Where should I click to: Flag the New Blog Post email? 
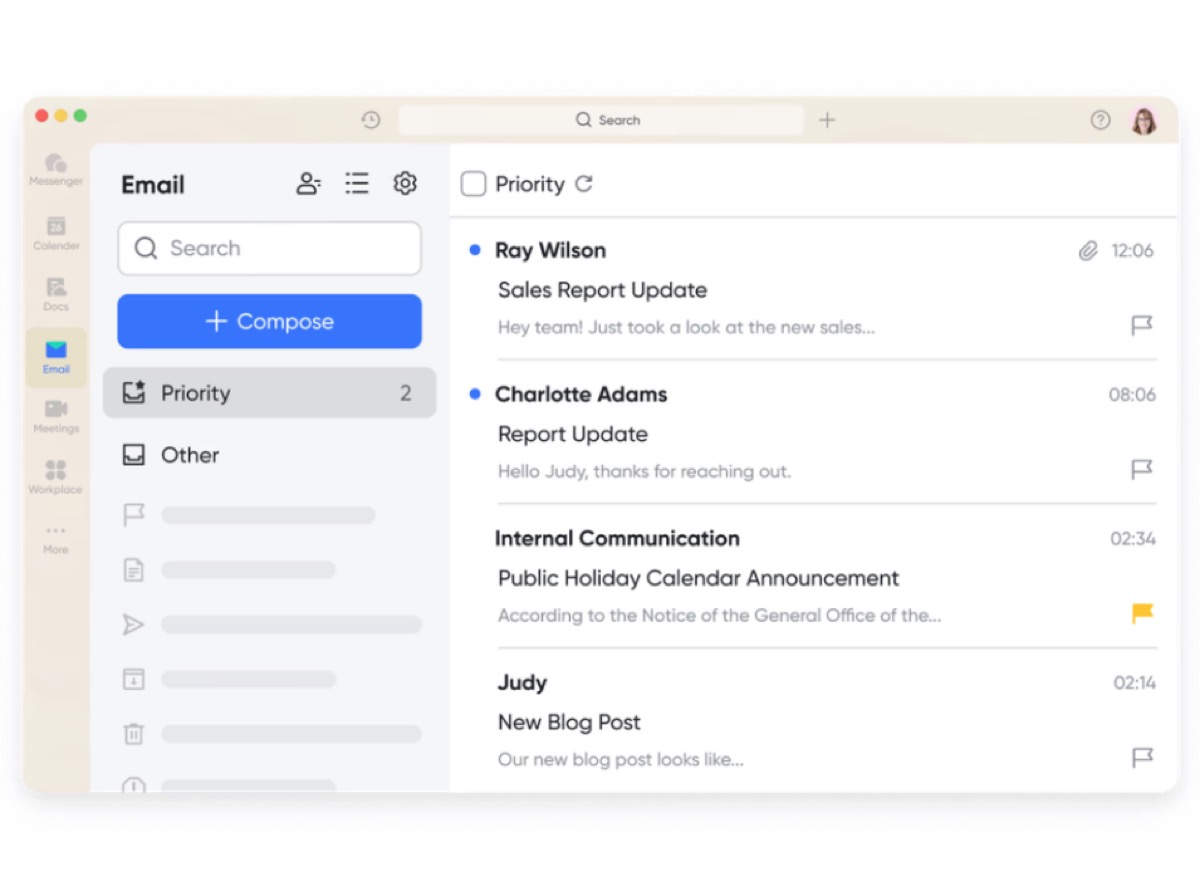click(x=1141, y=757)
